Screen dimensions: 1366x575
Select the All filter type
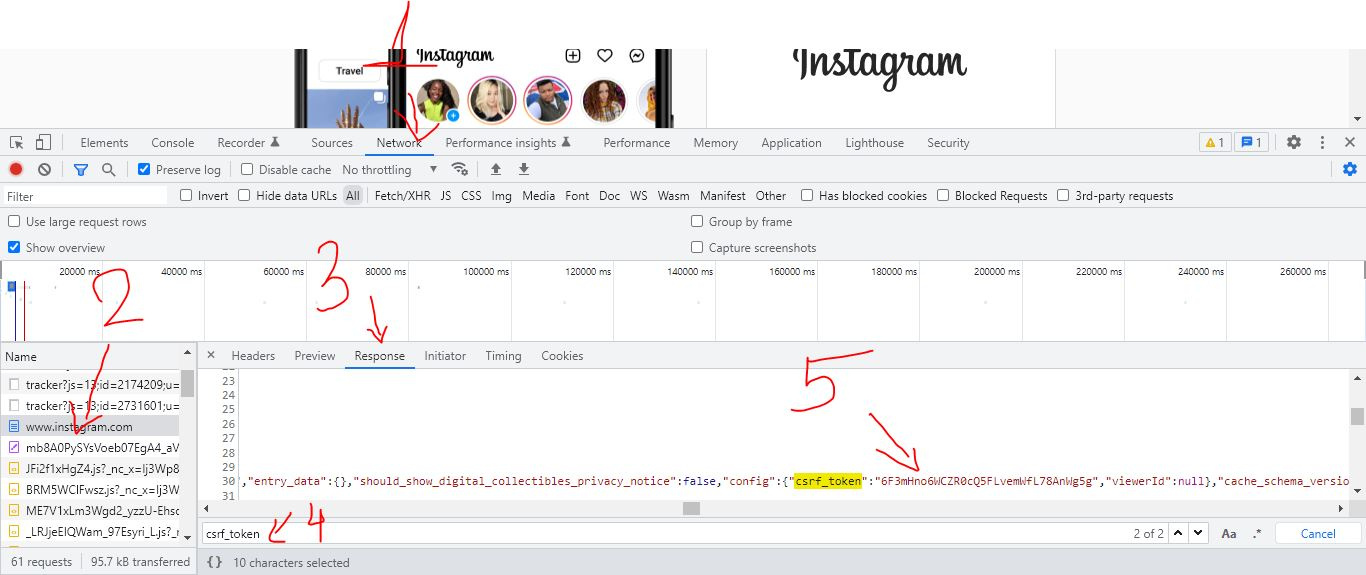pyautogui.click(x=353, y=196)
